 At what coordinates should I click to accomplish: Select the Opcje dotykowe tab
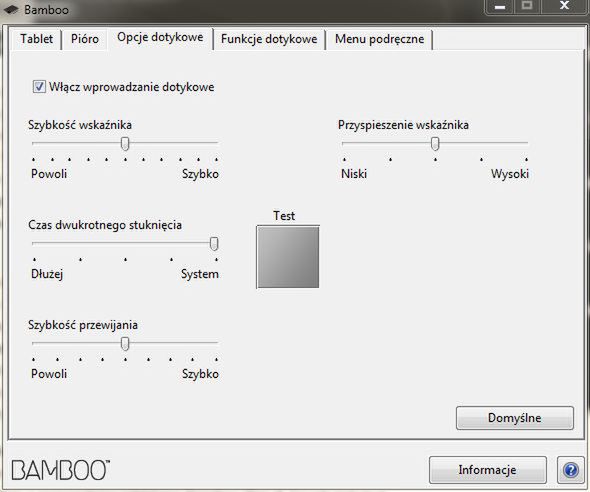(x=160, y=37)
